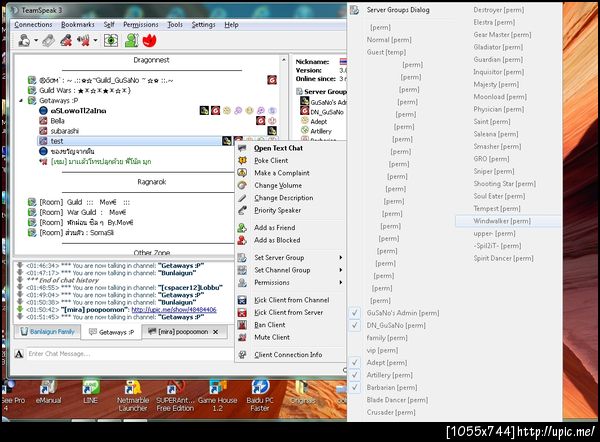
Task: Click the red flame toolbar icon
Action: tap(150, 40)
